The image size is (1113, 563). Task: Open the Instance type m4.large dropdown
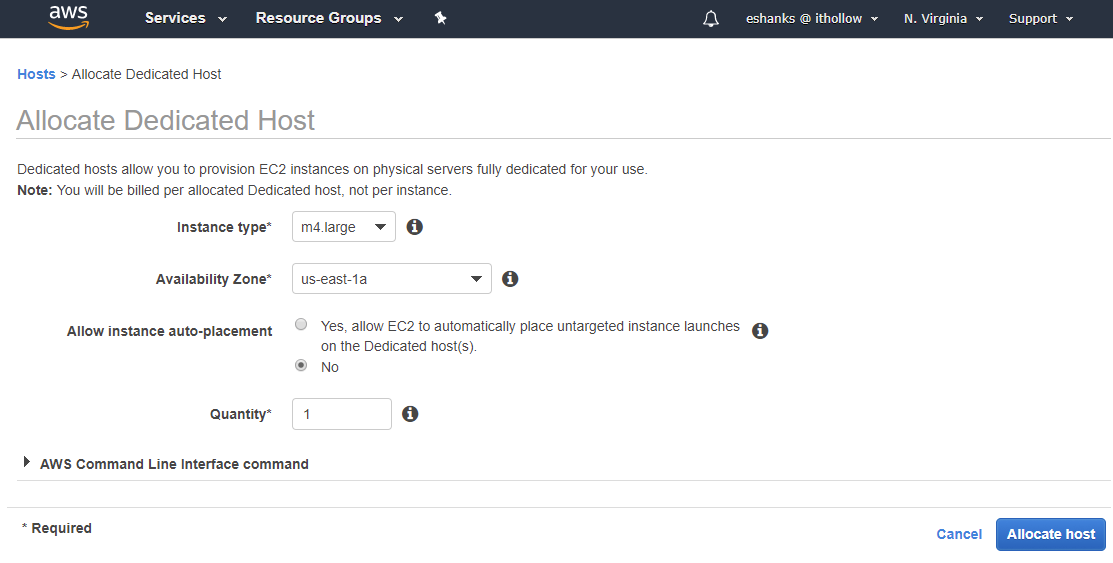[x=343, y=227]
